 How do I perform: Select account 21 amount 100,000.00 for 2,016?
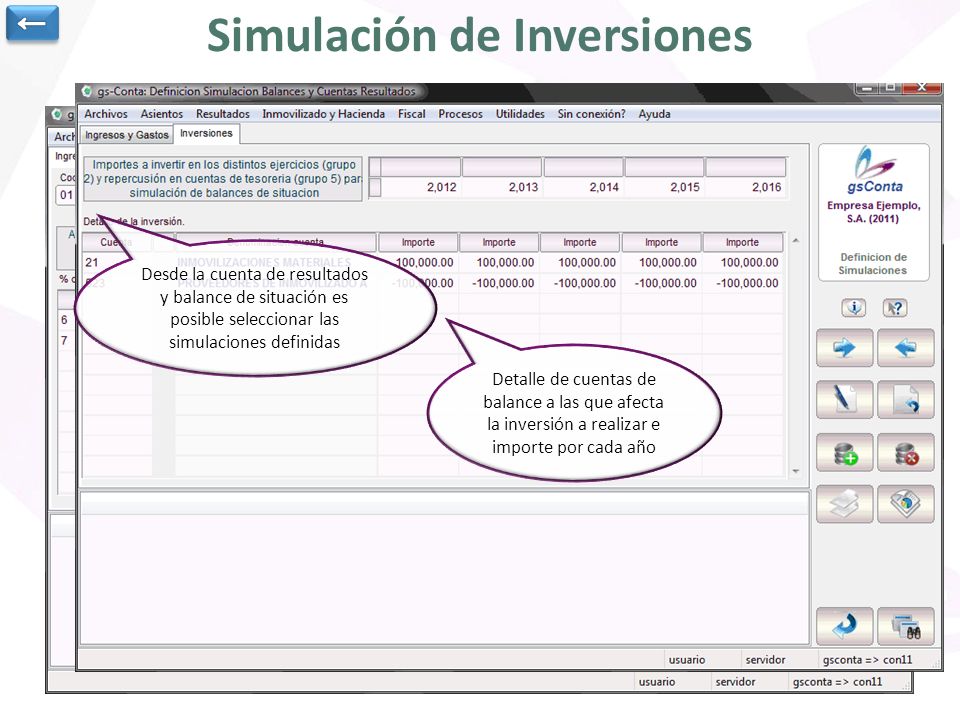(742, 263)
